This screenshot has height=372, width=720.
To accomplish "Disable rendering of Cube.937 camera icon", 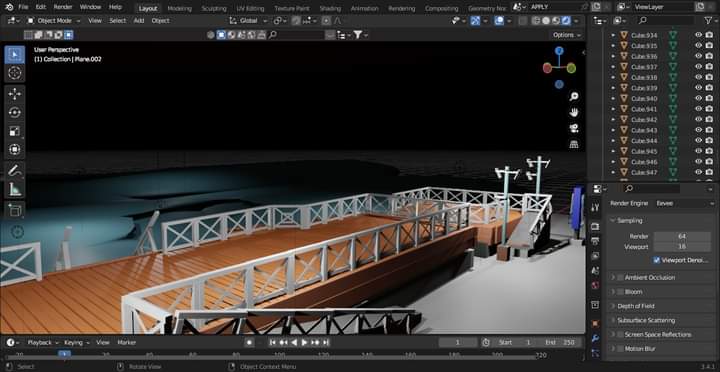I will pos(709,67).
